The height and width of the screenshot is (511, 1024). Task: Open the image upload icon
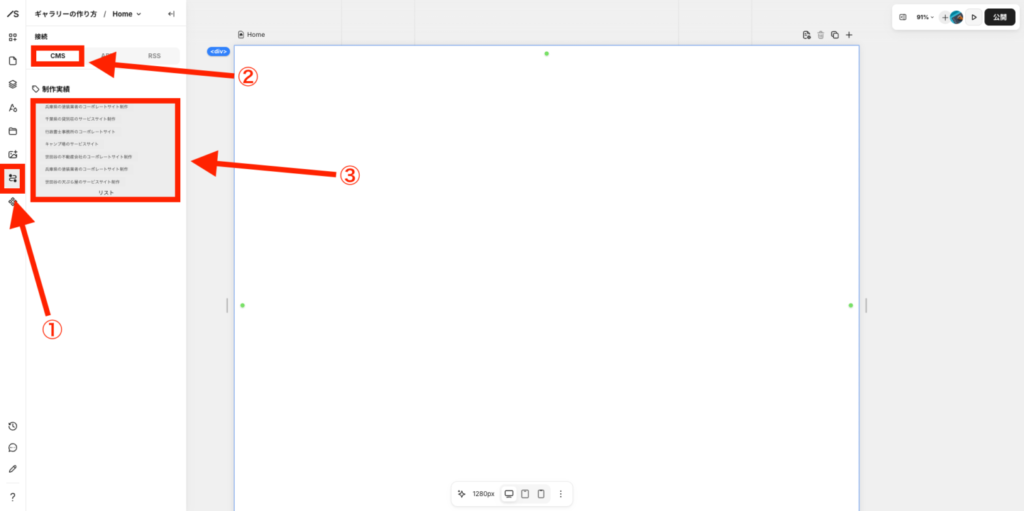(x=12, y=154)
